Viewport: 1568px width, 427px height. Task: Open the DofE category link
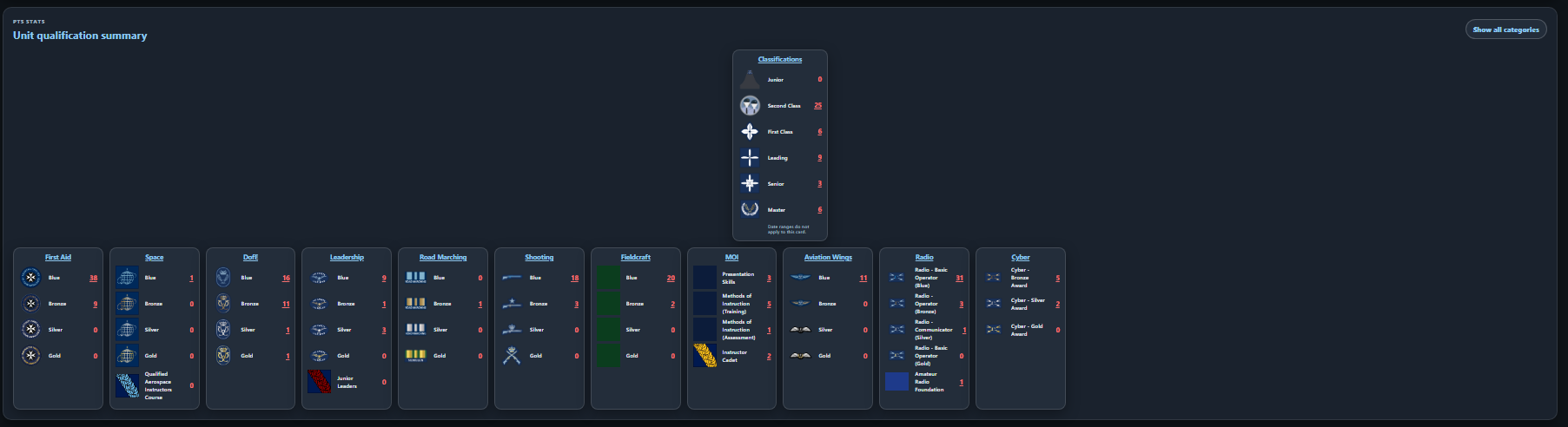click(250, 257)
